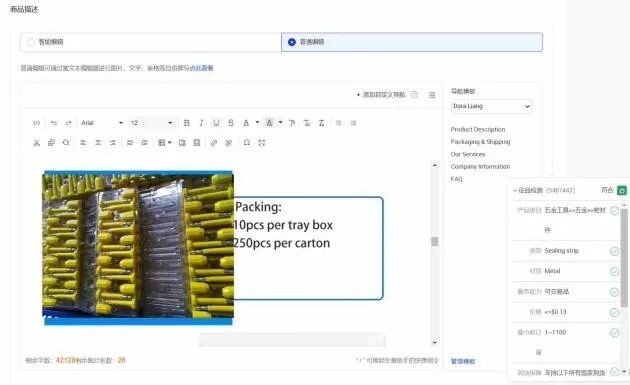Click the font color picker icon
The image size is (630, 385).
246,123
